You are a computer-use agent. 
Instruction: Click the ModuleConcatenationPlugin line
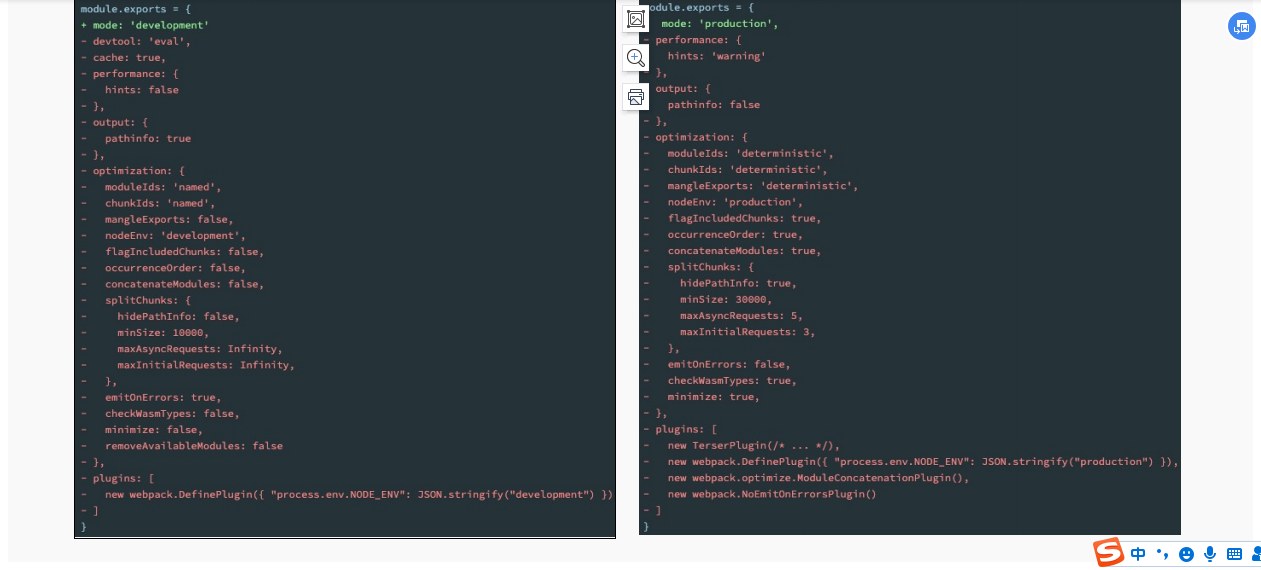point(819,477)
